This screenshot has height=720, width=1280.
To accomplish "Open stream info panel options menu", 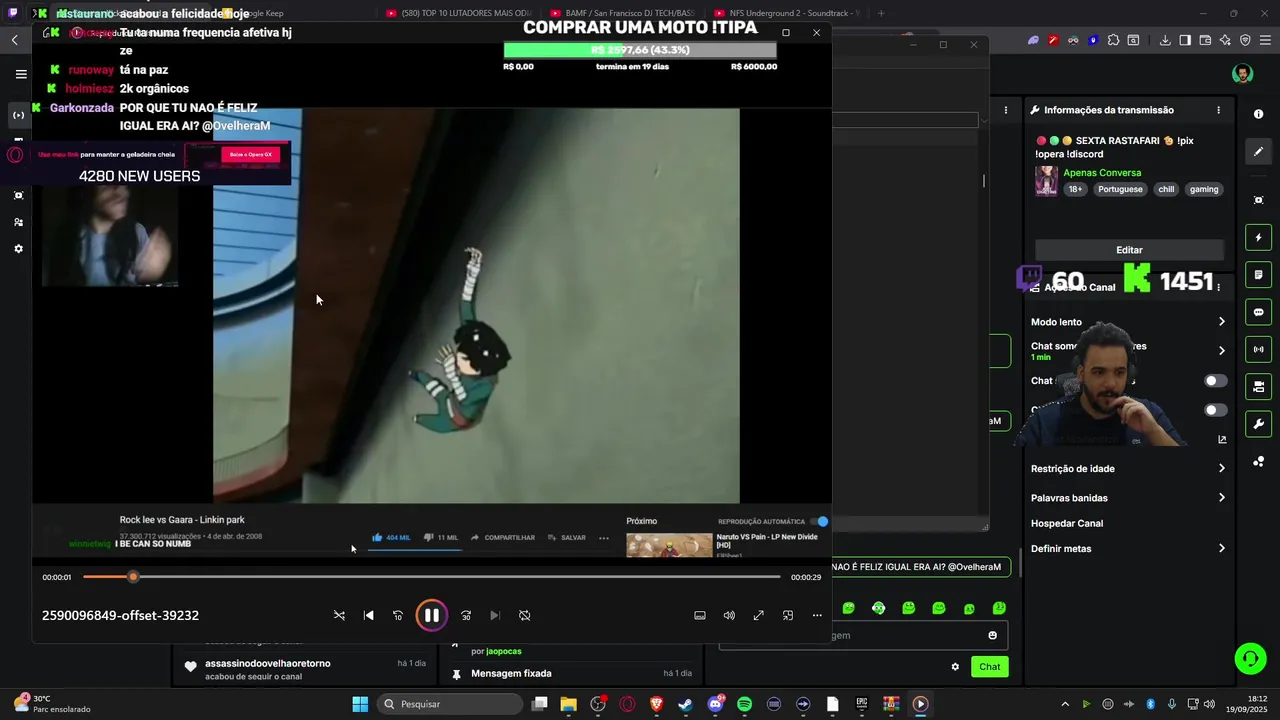I will pyautogui.click(x=1218, y=110).
